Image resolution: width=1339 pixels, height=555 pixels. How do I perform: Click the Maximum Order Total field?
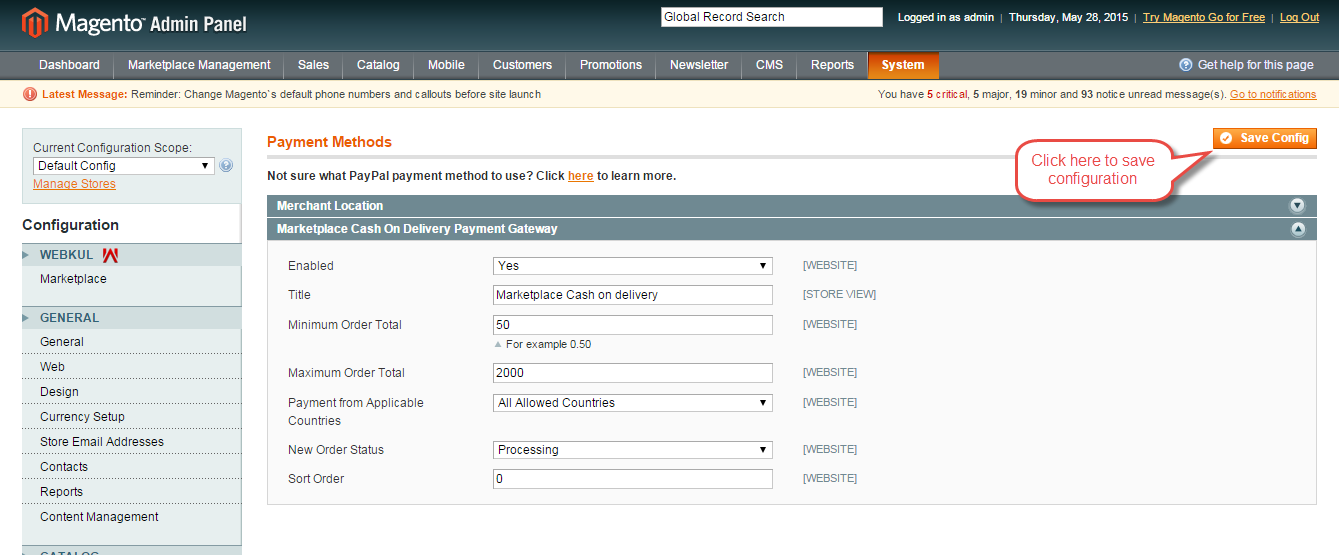pyautogui.click(x=633, y=373)
